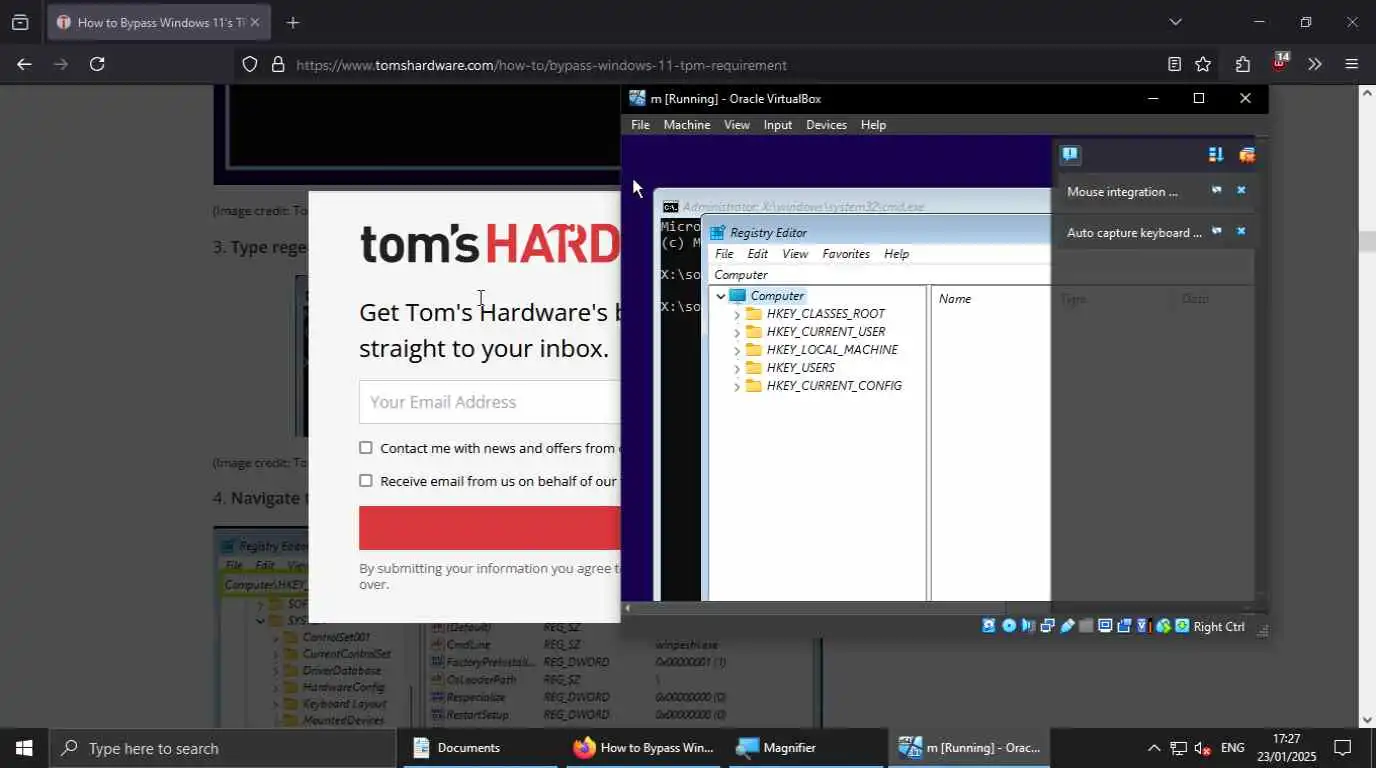Click the network status icon in VirtualBox
The width and height of the screenshot is (1376, 768).
(1048, 626)
